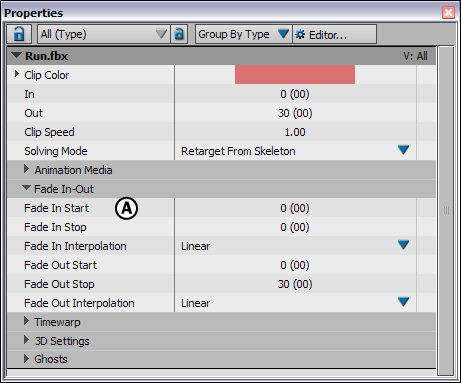The image size is (461, 383).
Task: Click the Editor... button
Action: click(x=334, y=34)
